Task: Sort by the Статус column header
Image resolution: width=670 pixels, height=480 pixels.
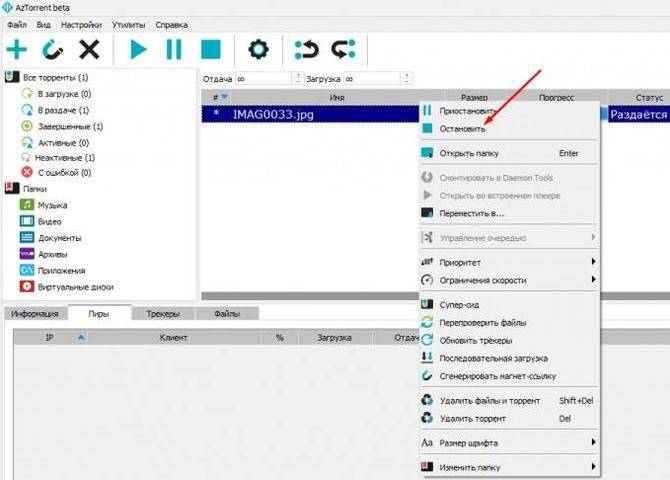Action: pos(649,98)
